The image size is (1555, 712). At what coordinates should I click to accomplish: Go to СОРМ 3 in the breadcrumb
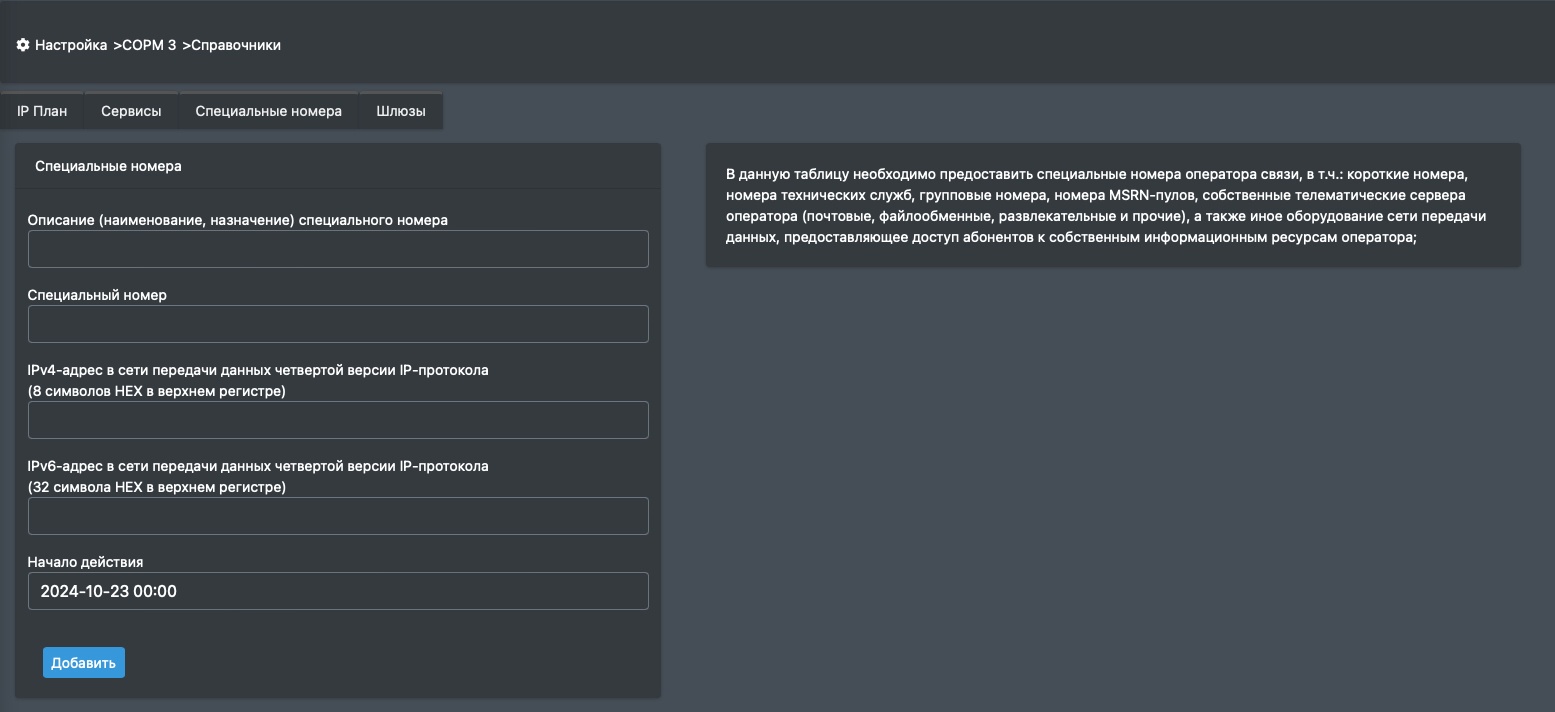[x=148, y=45]
